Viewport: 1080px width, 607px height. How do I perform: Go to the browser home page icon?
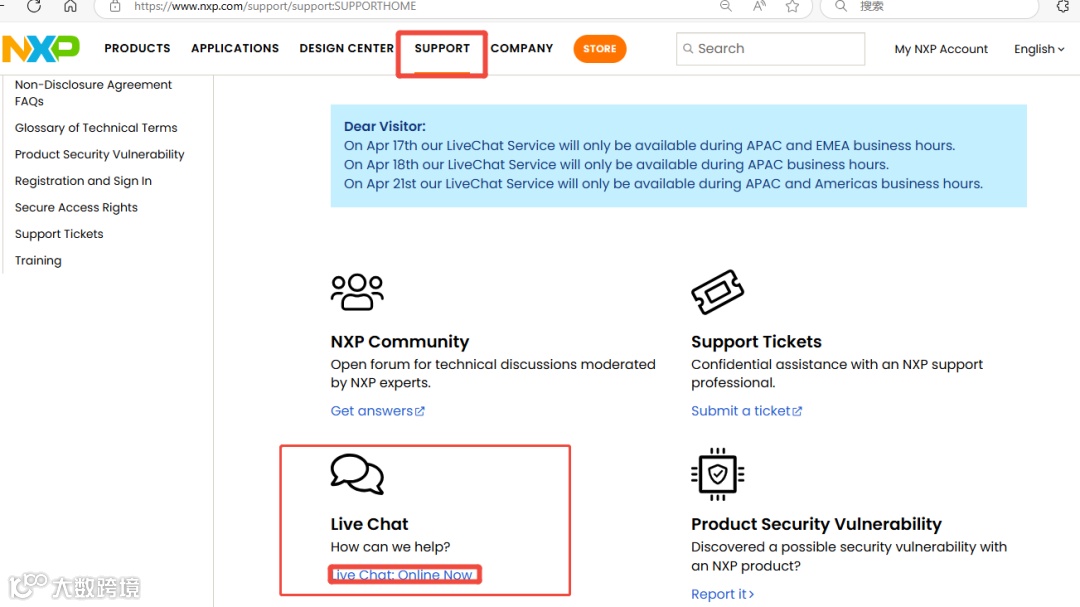click(x=70, y=6)
